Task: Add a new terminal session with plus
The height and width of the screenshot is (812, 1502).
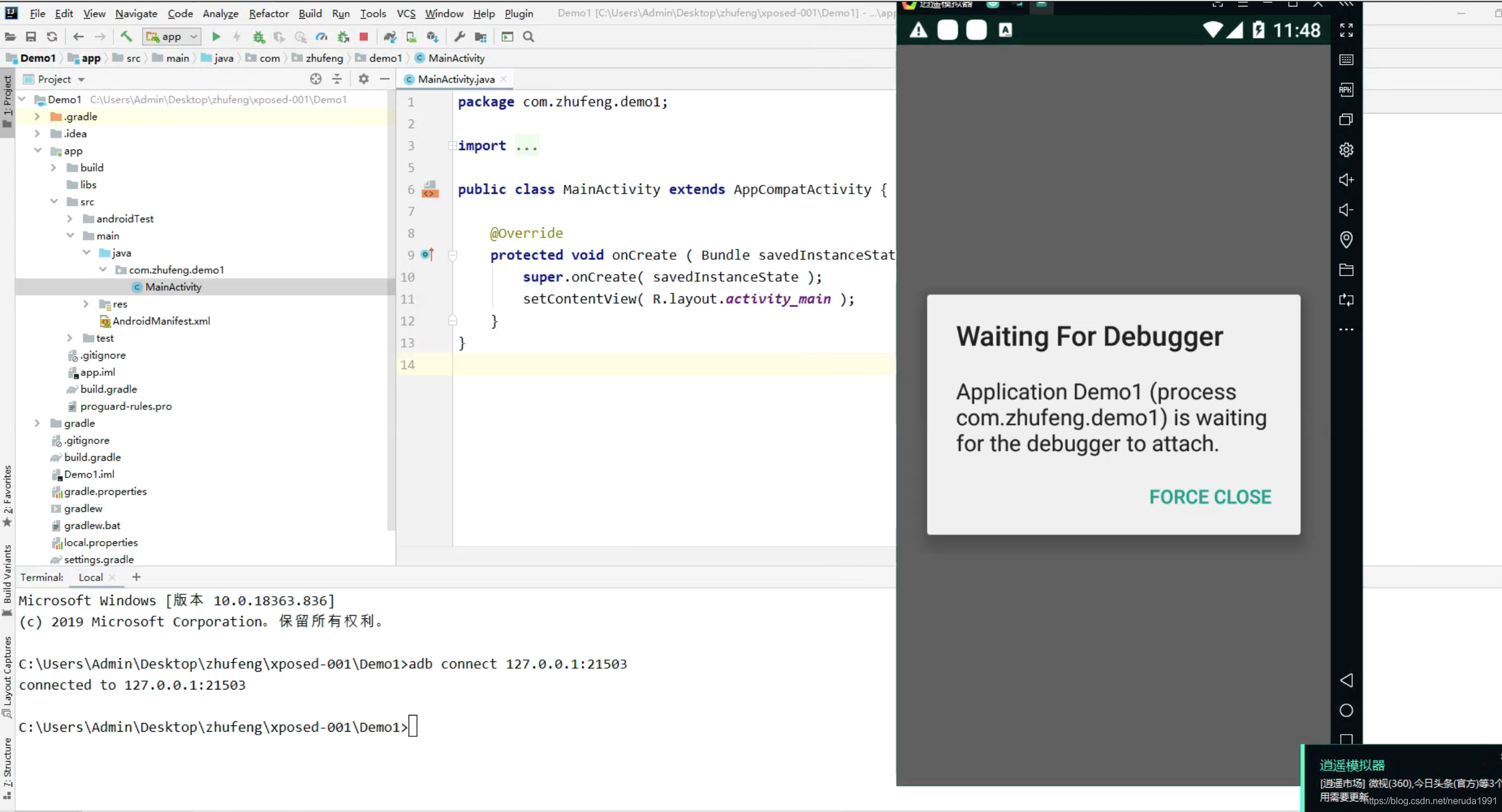Action: pos(136,576)
